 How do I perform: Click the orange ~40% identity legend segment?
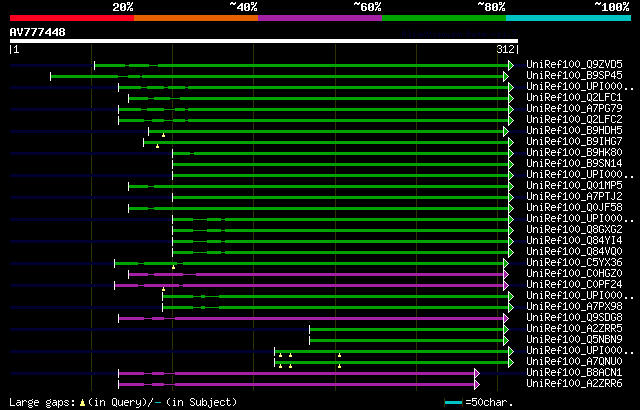click(196, 18)
